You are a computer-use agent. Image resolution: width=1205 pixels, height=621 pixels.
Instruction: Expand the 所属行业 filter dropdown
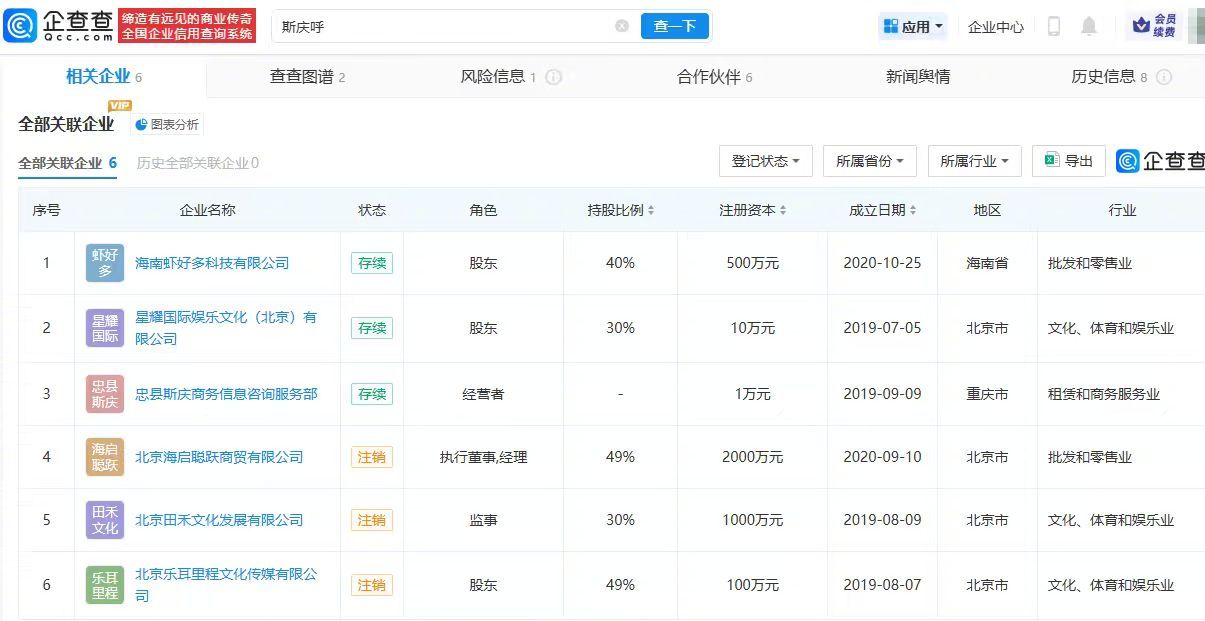pyautogui.click(x=973, y=161)
